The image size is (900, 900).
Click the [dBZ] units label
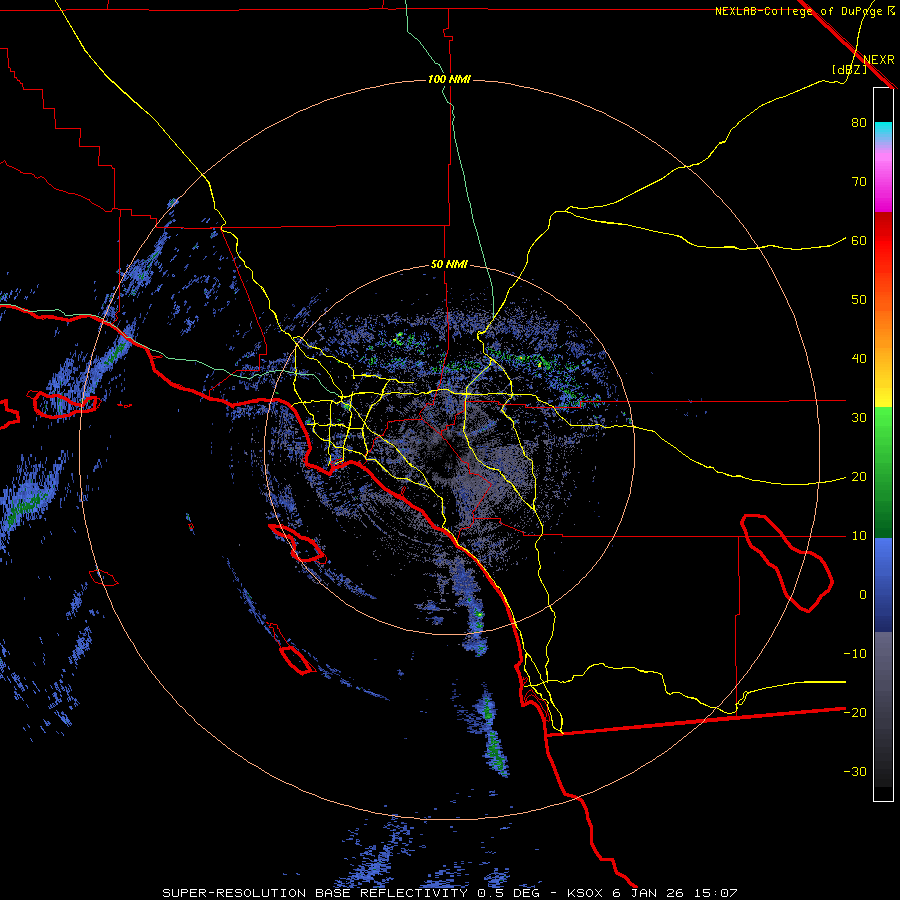[x=849, y=70]
